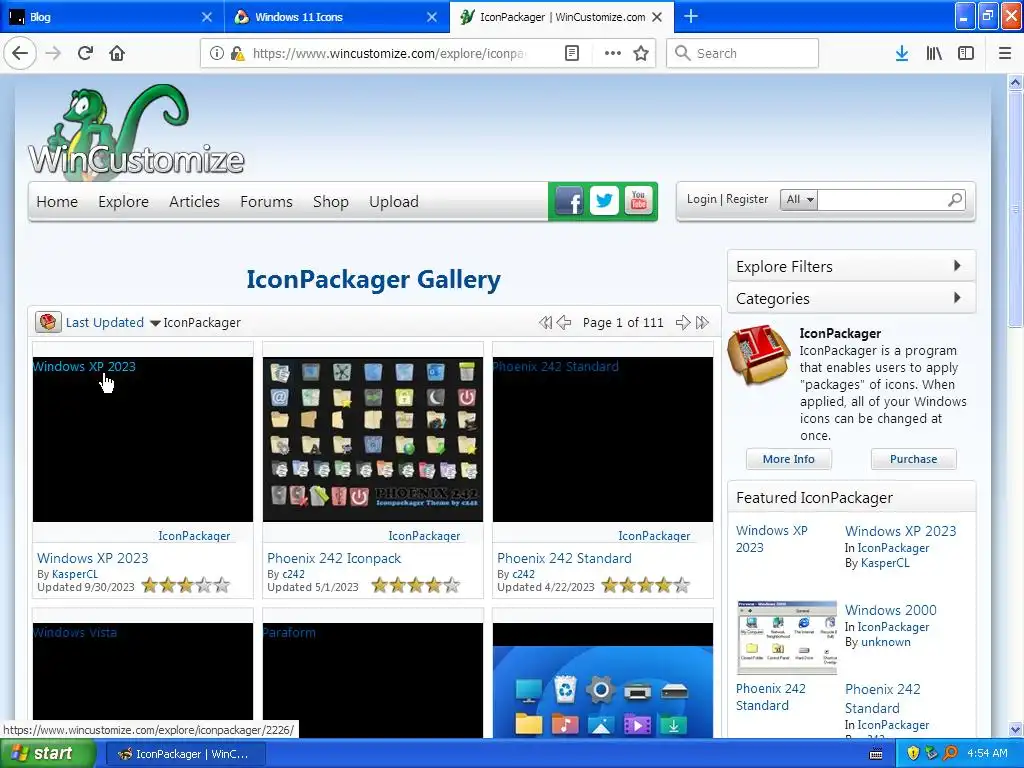Viewport: 1024px width, 768px height.
Task: Toggle the sidebar icon
Action: pyautogui.click(x=966, y=54)
